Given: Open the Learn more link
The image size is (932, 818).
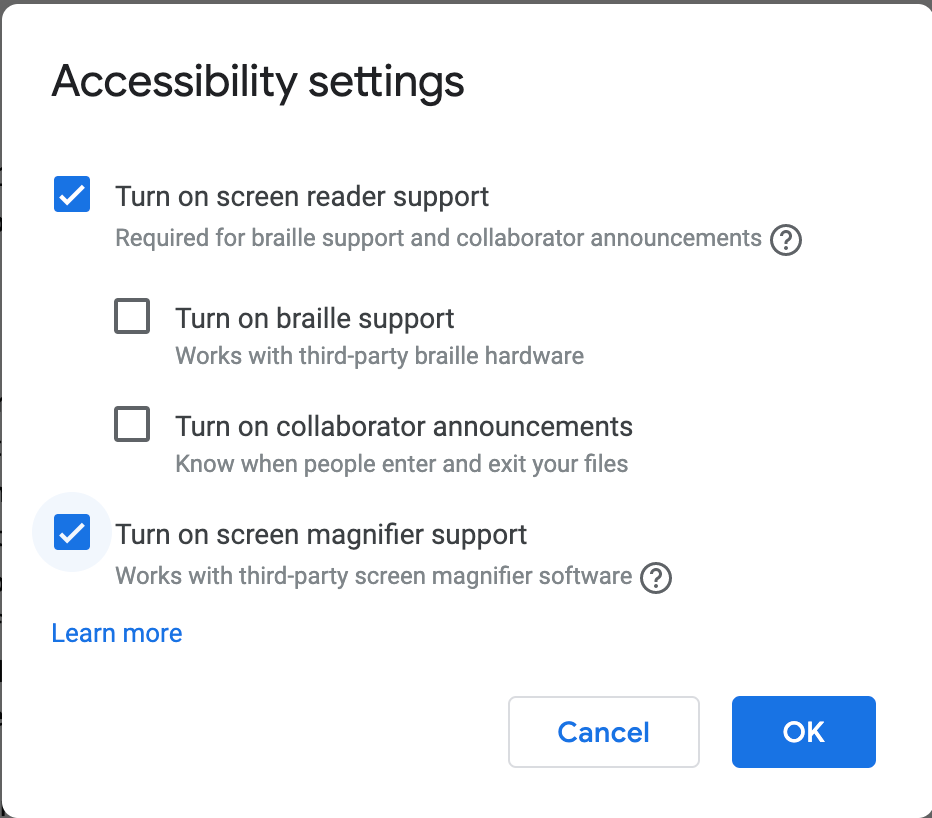Looking at the screenshot, I should point(117,633).
